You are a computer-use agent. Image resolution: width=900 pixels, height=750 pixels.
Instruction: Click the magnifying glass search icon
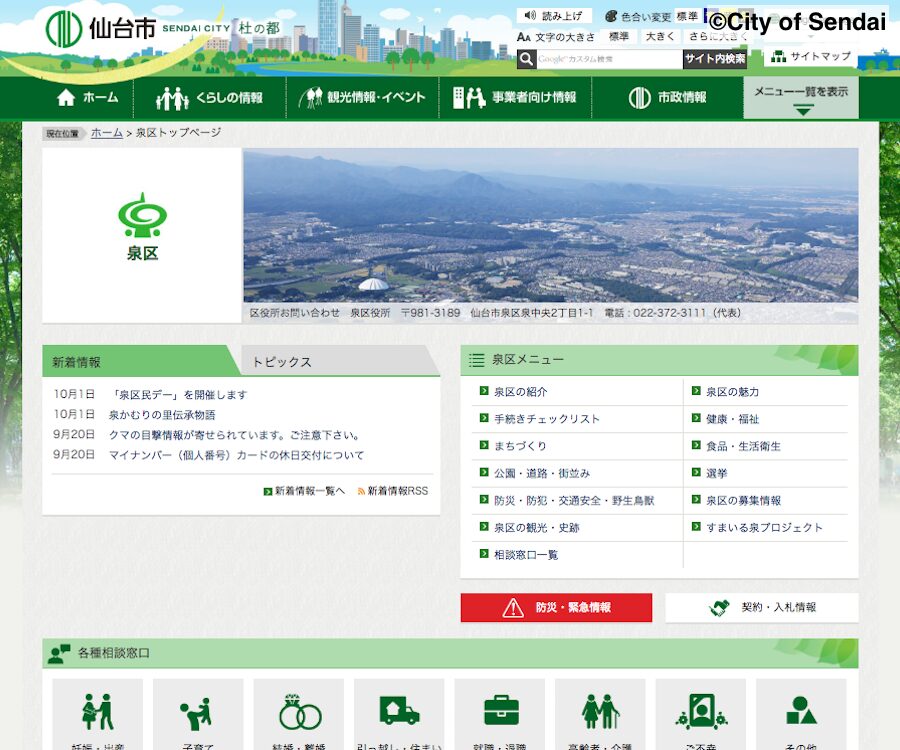[526, 59]
